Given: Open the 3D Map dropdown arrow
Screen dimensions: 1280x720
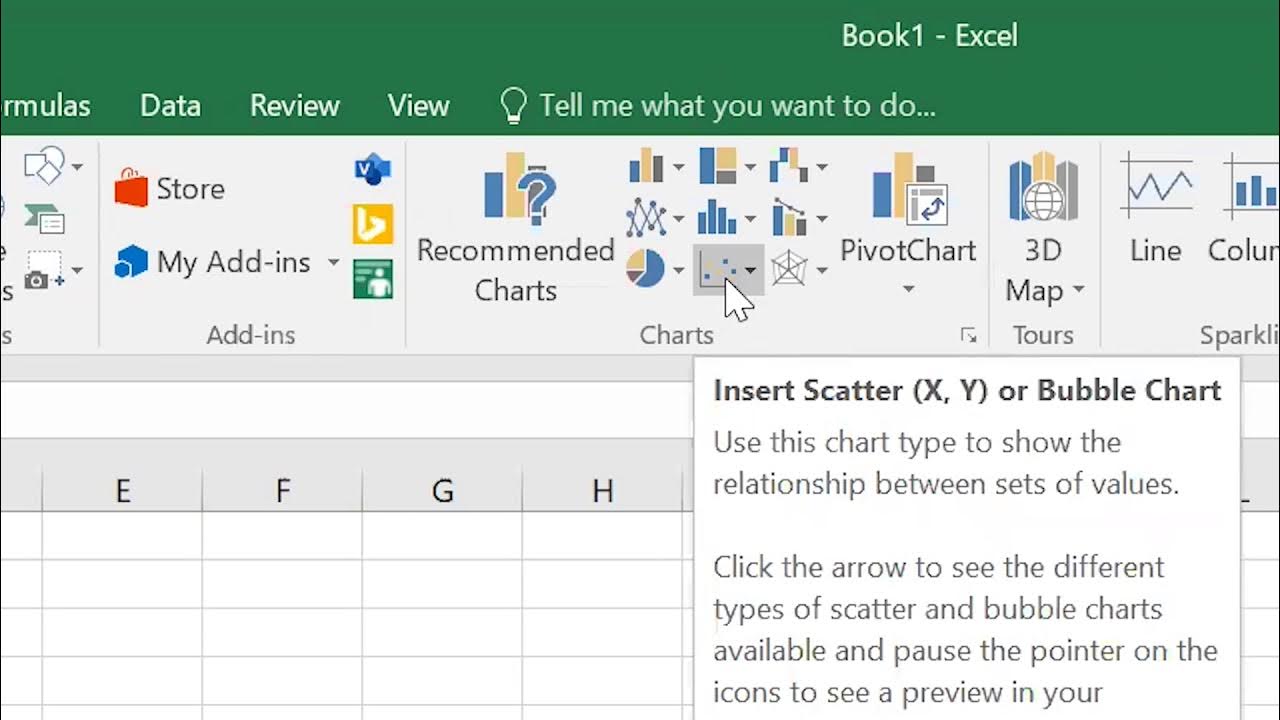Looking at the screenshot, I should (x=1079, y=291).
